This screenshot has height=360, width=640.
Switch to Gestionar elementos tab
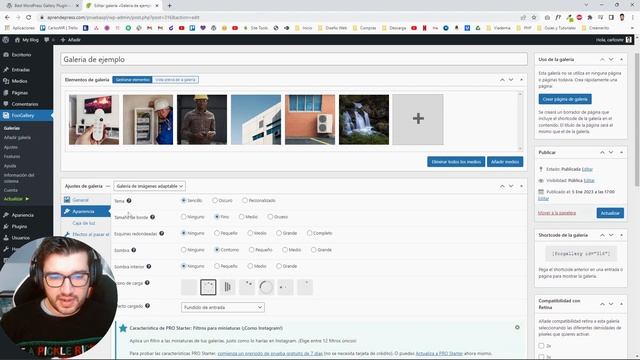tap(132, 80)
